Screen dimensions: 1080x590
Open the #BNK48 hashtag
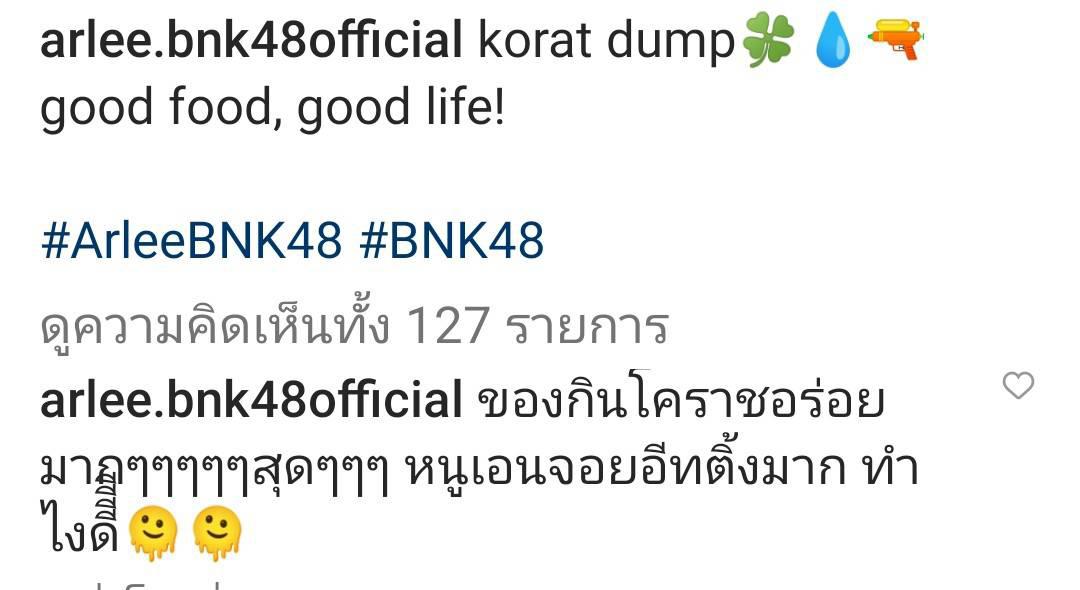click(x=452, y=242)
